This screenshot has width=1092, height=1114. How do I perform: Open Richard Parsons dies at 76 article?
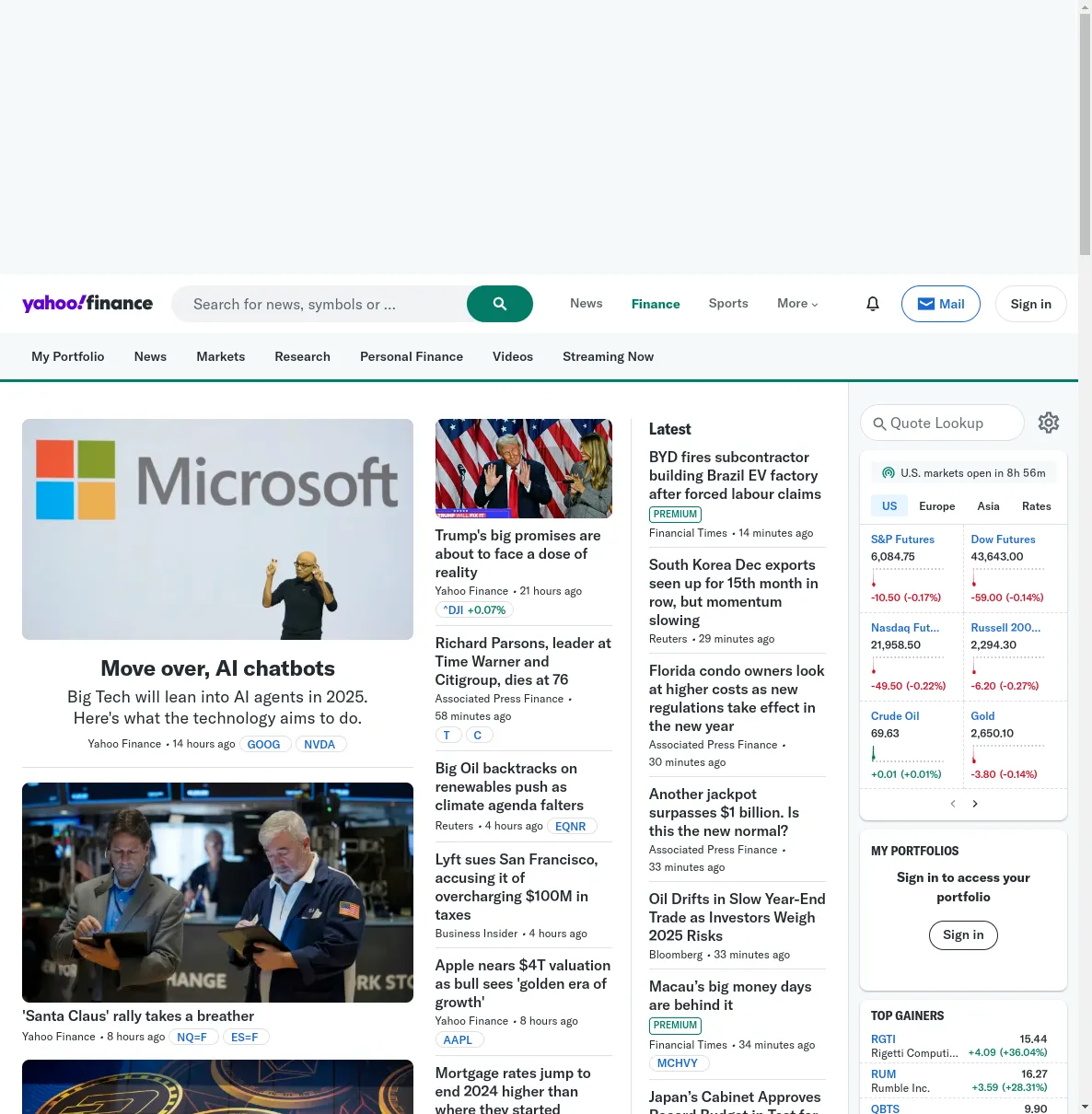point(523,661)
